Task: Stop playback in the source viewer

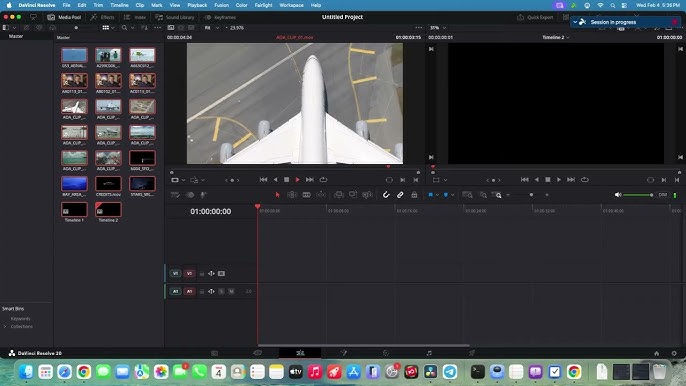Action: pos(287,179)
